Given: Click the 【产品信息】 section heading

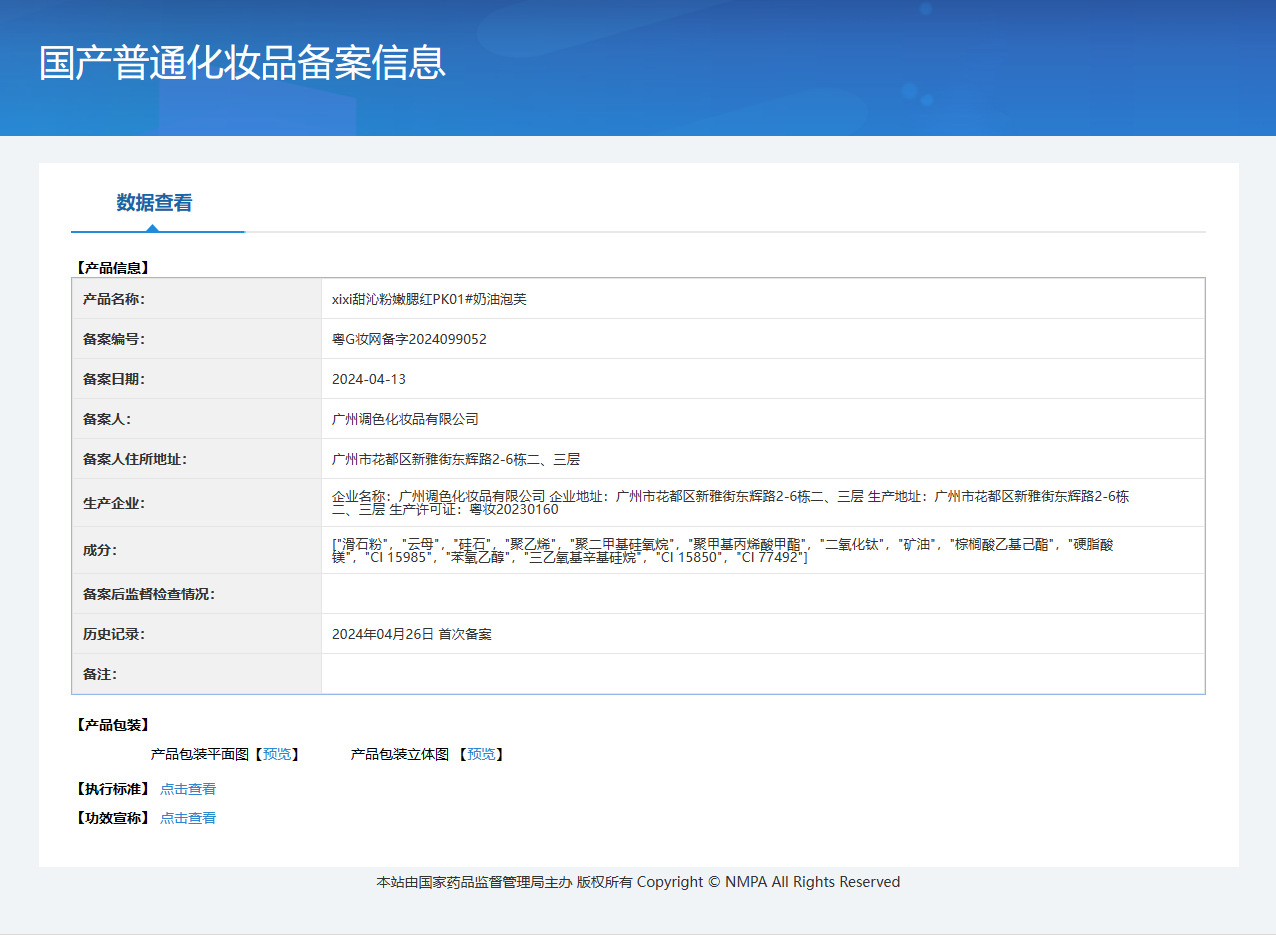Looking at the screenshot, I should [x=111, y=268].
